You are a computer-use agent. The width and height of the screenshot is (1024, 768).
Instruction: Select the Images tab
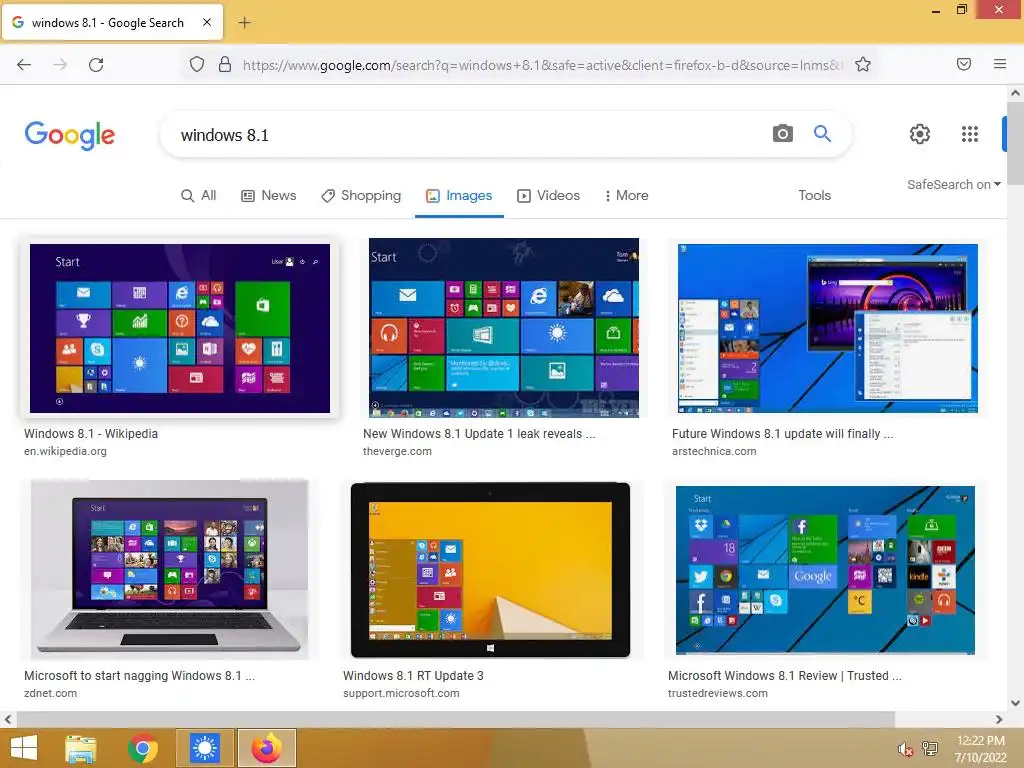pos(459,195)
